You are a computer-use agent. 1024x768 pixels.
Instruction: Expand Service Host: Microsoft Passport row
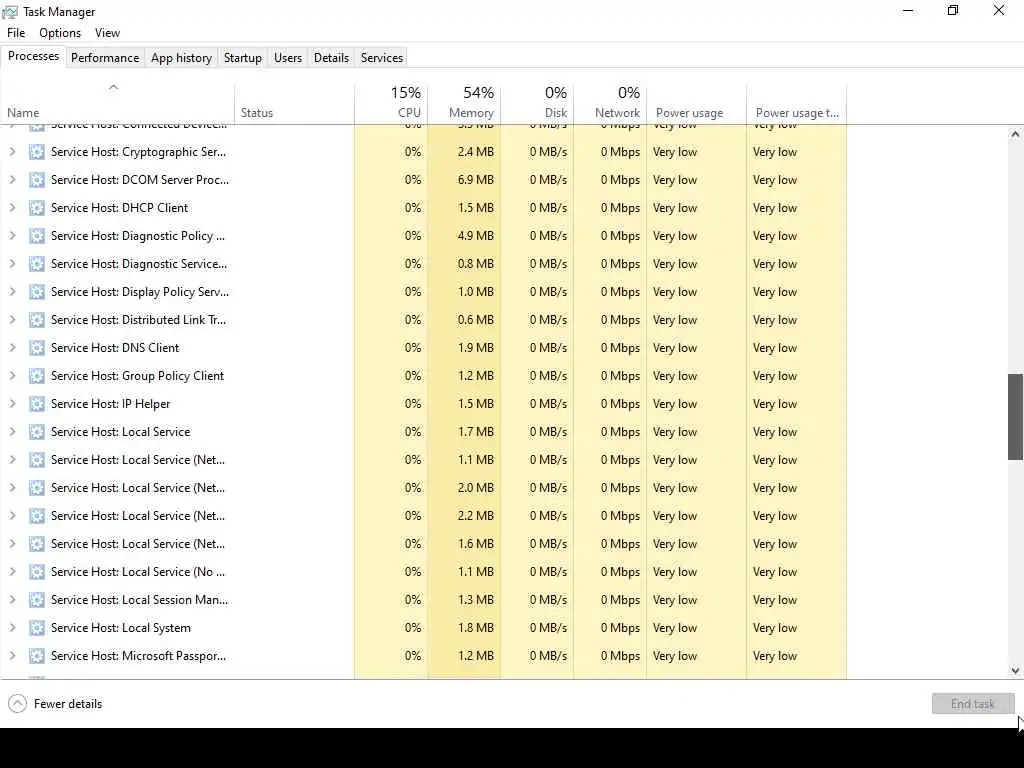[x=12, y=656]
